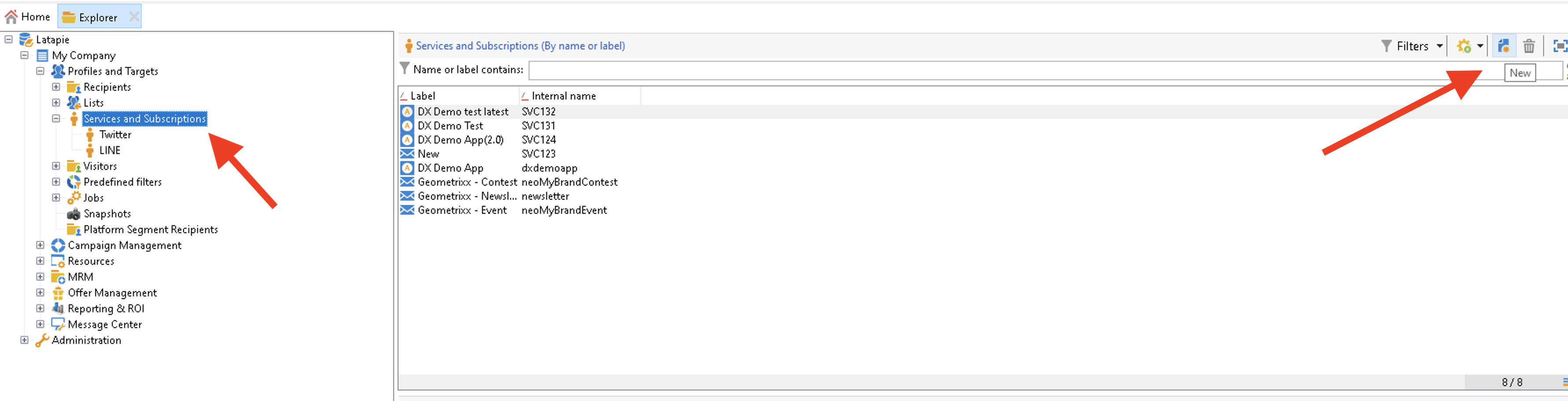The height and width of the screenshot is (401, 1568).
Task: Select the LINE tree item
Action: coord(109,150)
